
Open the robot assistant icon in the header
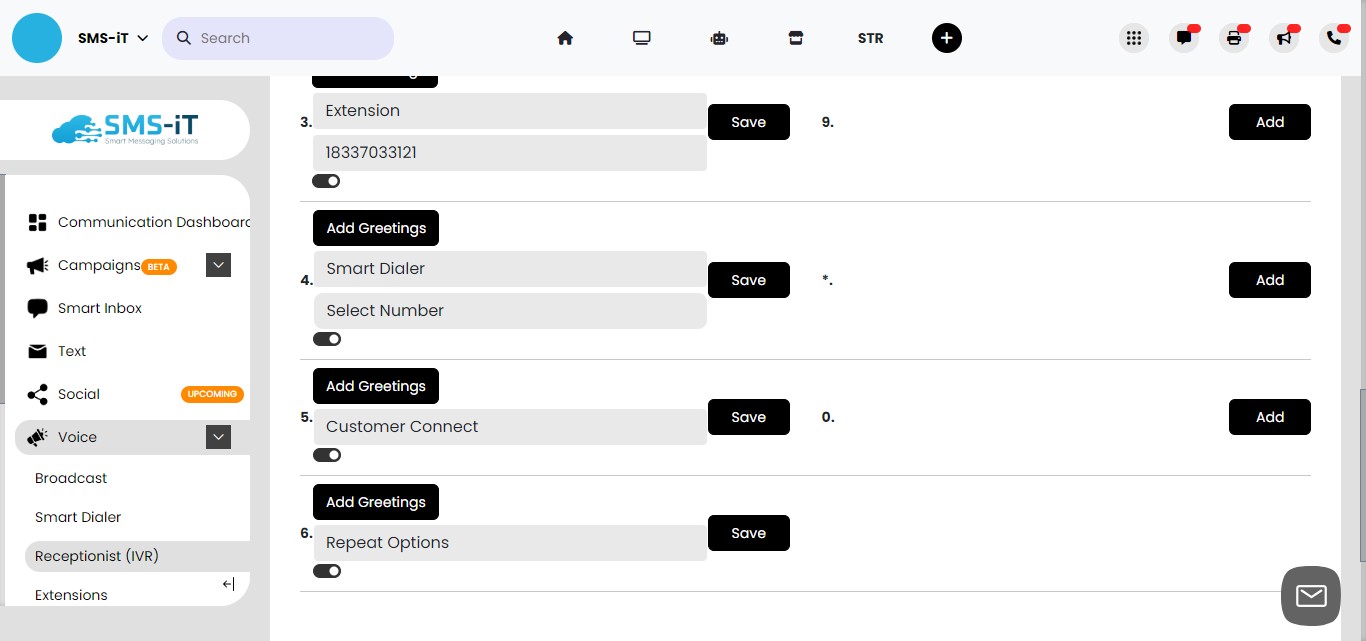[x=718, y=37]
